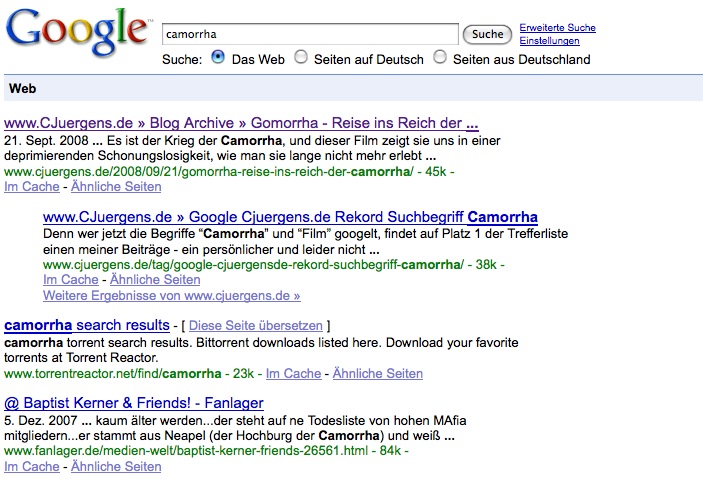Open Baptist Kerner & Friends Fanlager result
Viewport: 703px width, 488px height.
(134, 403)
